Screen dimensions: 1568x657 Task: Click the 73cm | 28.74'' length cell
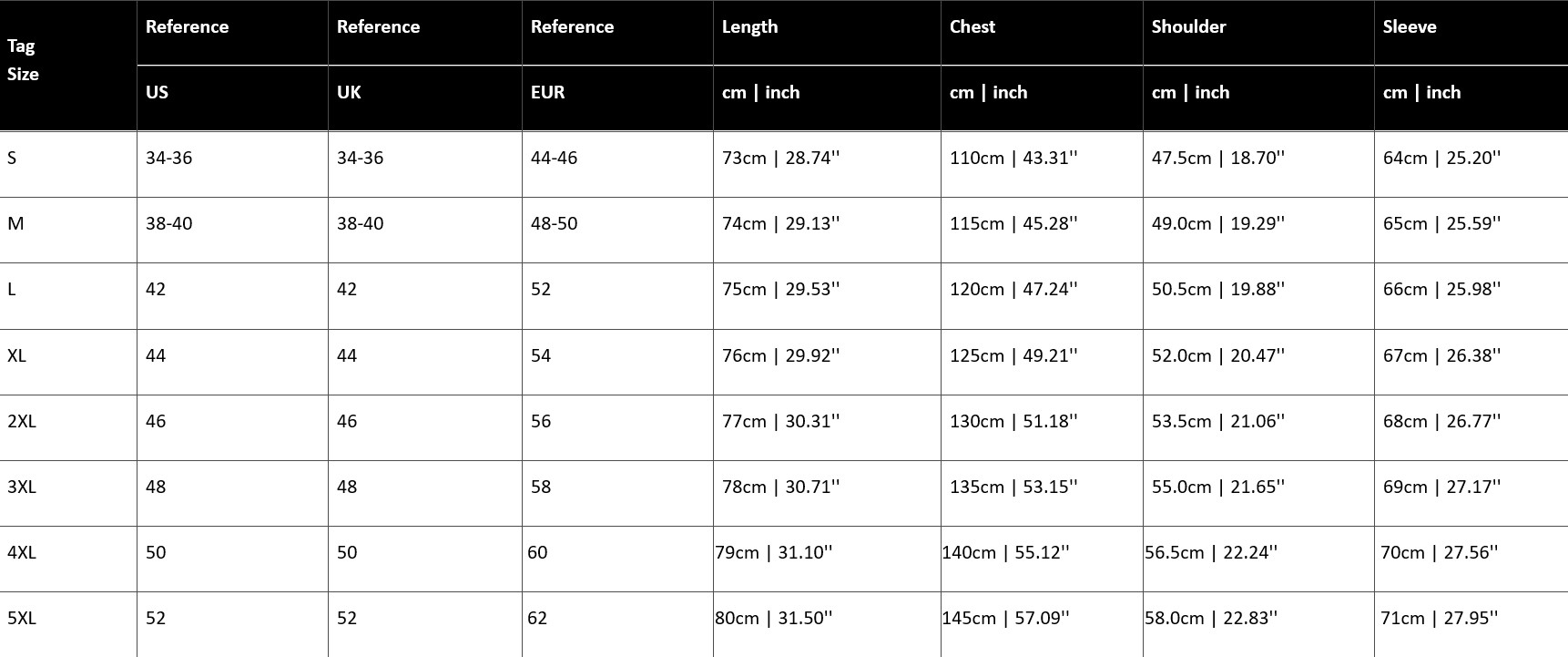(x=780, y=159)
